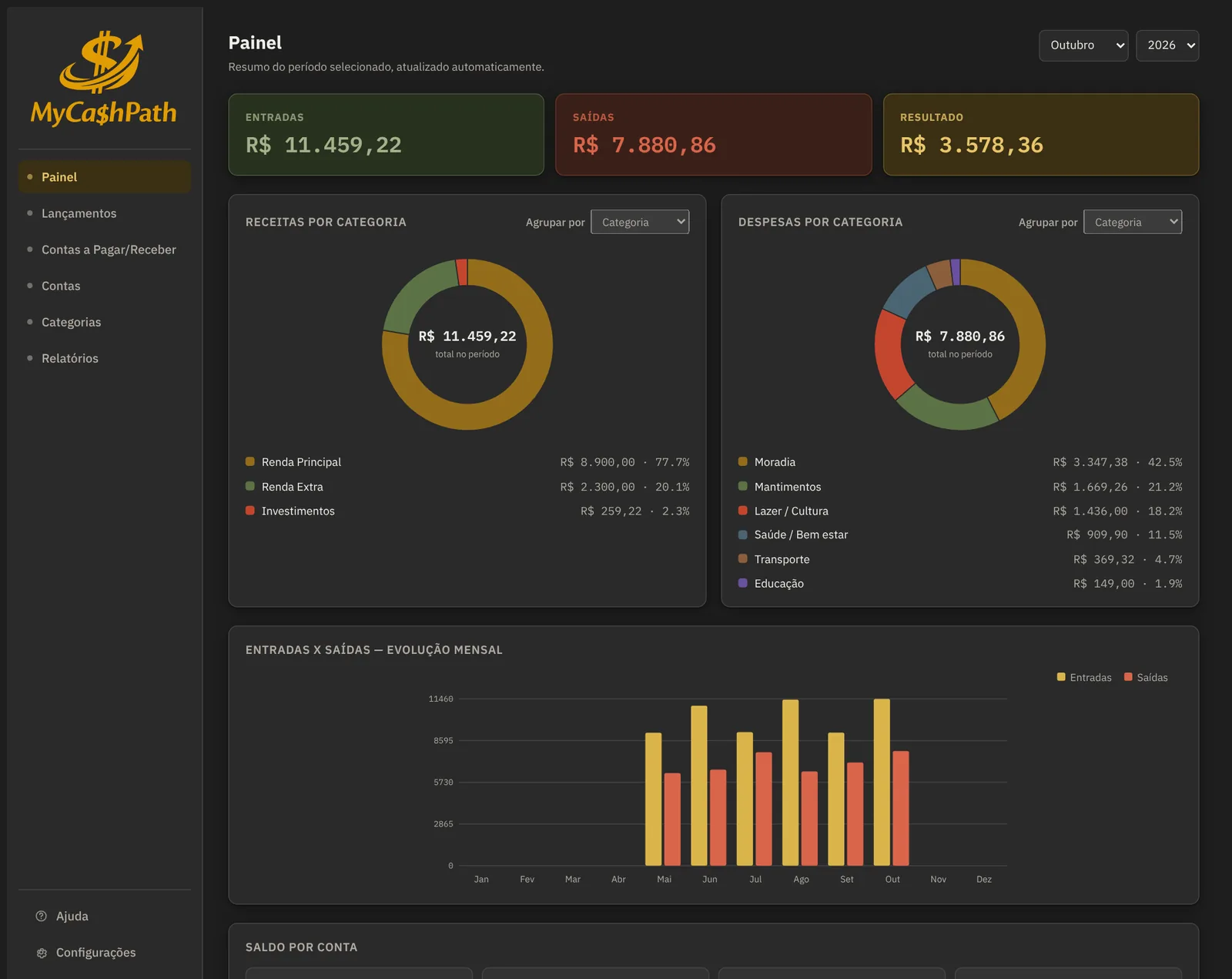Open the Receitas group-by Categoria dropdown
Viewport: 1232px width, 979px height.
[x=640, y=222]
